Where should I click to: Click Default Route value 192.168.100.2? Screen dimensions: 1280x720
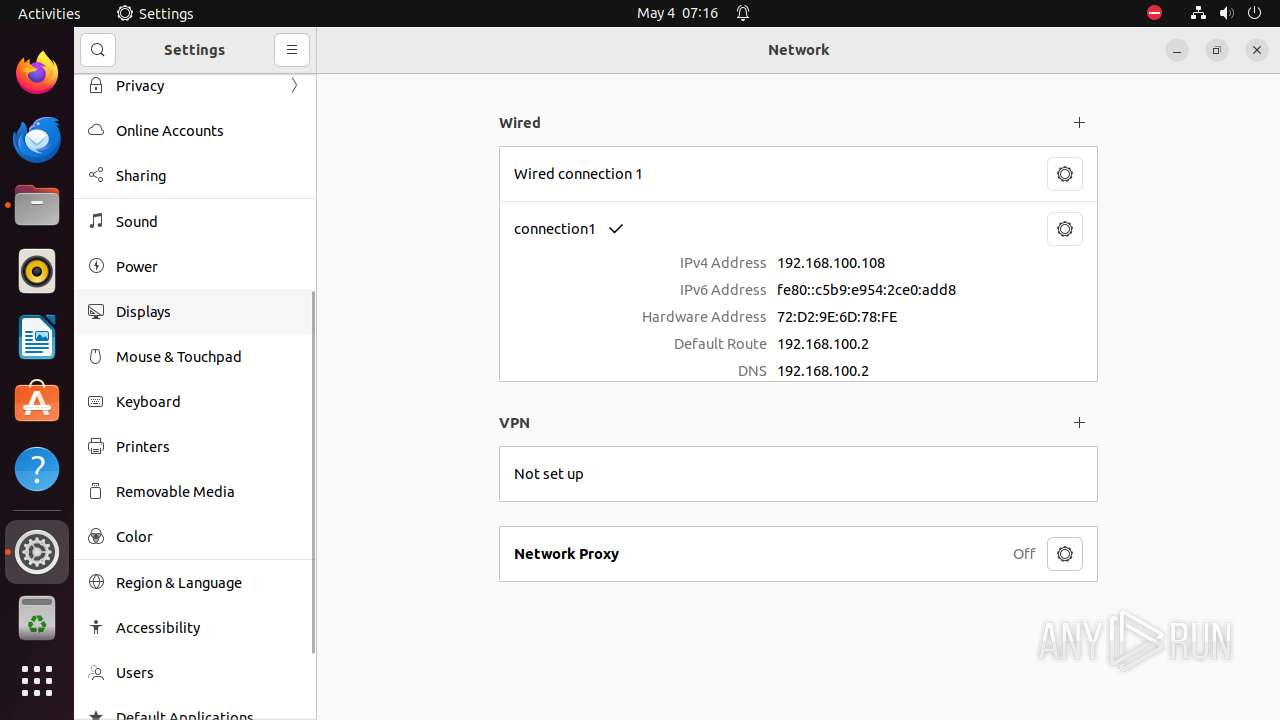click(823, 344)
